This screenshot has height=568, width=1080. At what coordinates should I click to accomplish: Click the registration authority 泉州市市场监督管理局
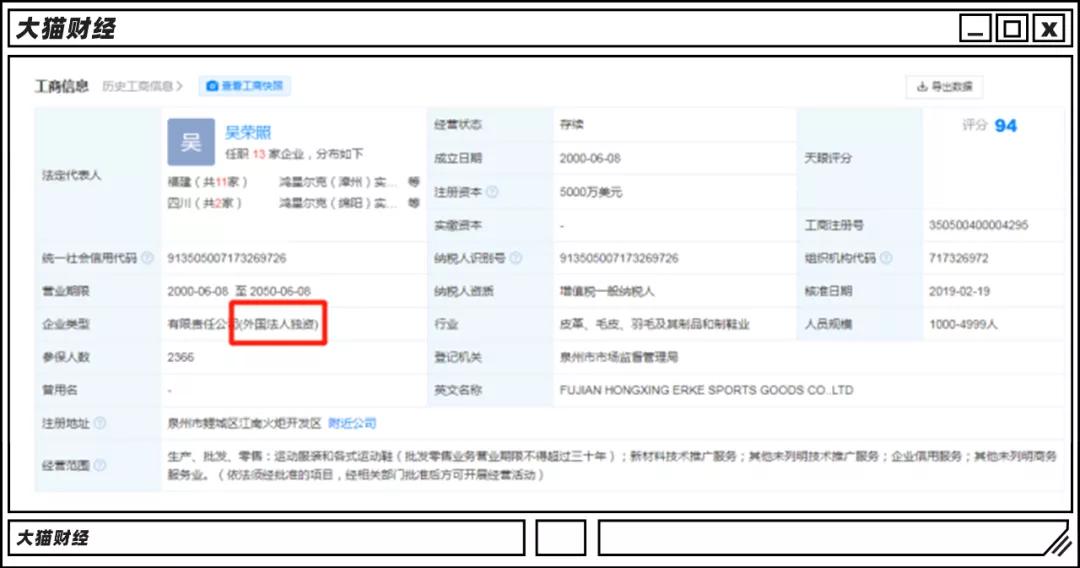point(619,357)
